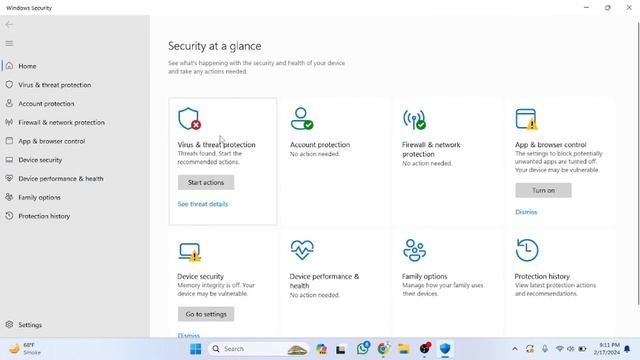Click the gear icon beside Settings

tap(9, 324)
